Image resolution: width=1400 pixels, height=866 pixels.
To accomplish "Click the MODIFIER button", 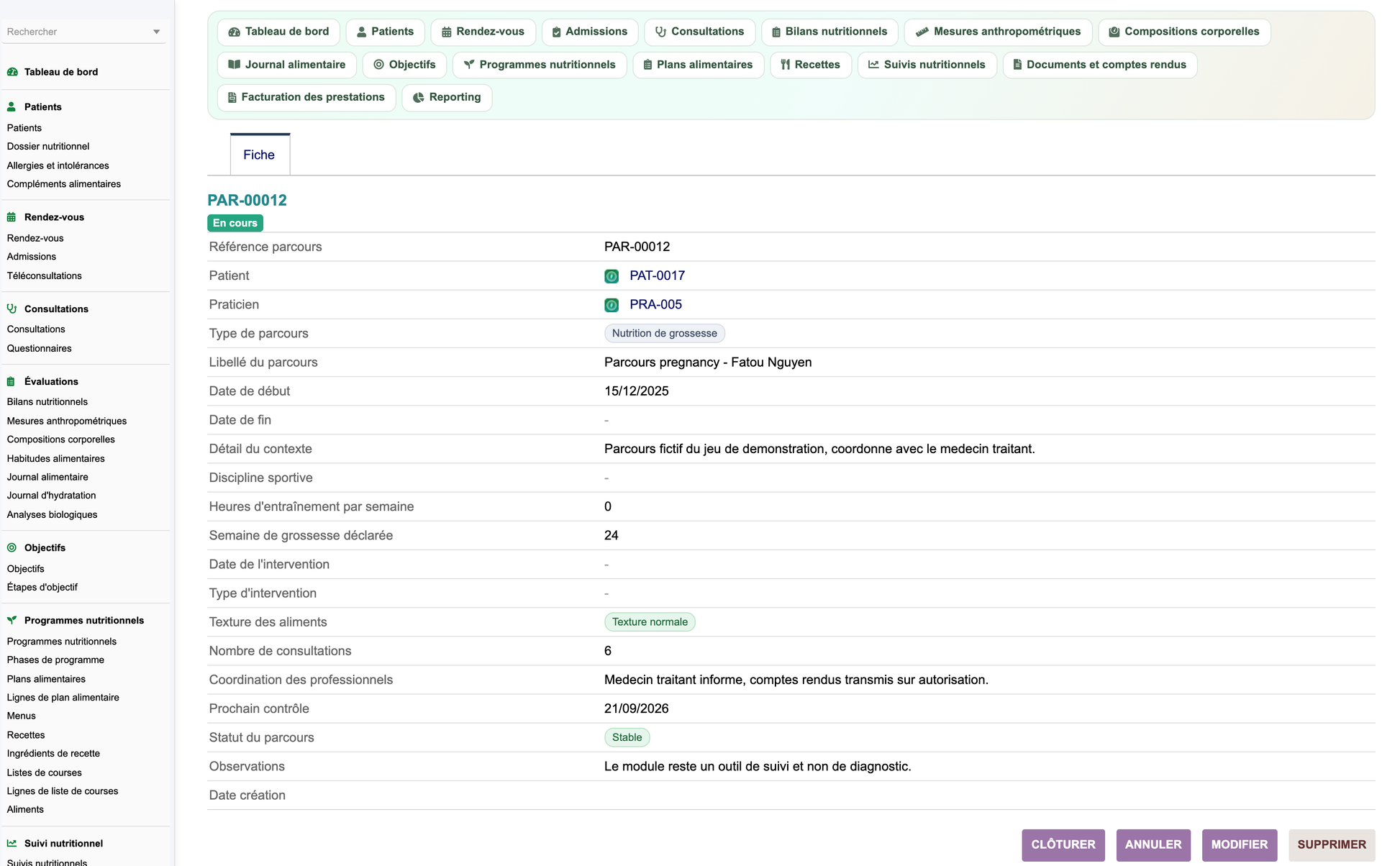I will 1240,845.
